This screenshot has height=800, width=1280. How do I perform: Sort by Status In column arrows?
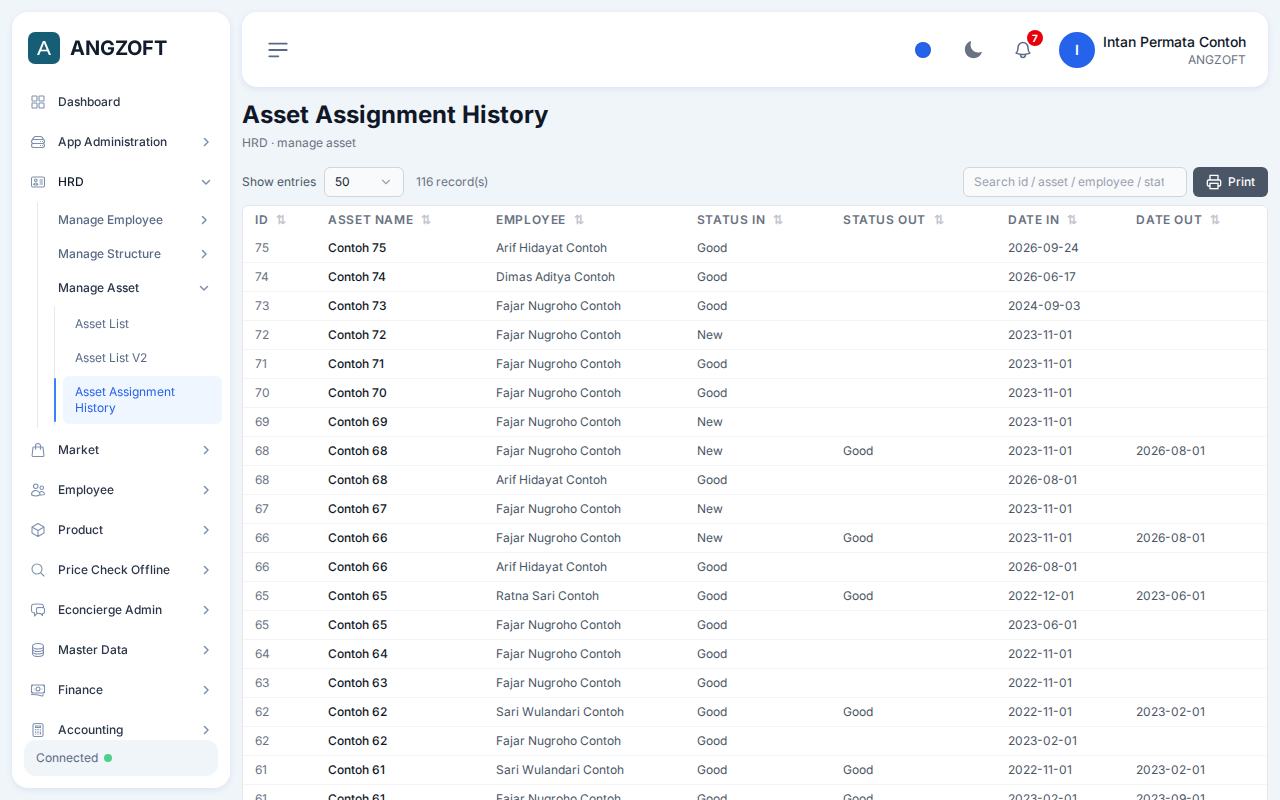(x=778, y=220)
